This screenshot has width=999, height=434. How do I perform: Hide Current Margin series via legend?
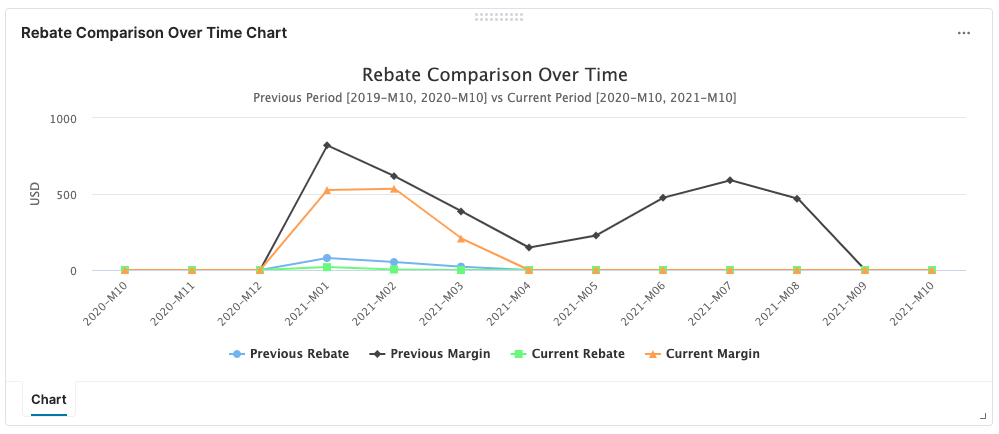click(x=712, y=354)
